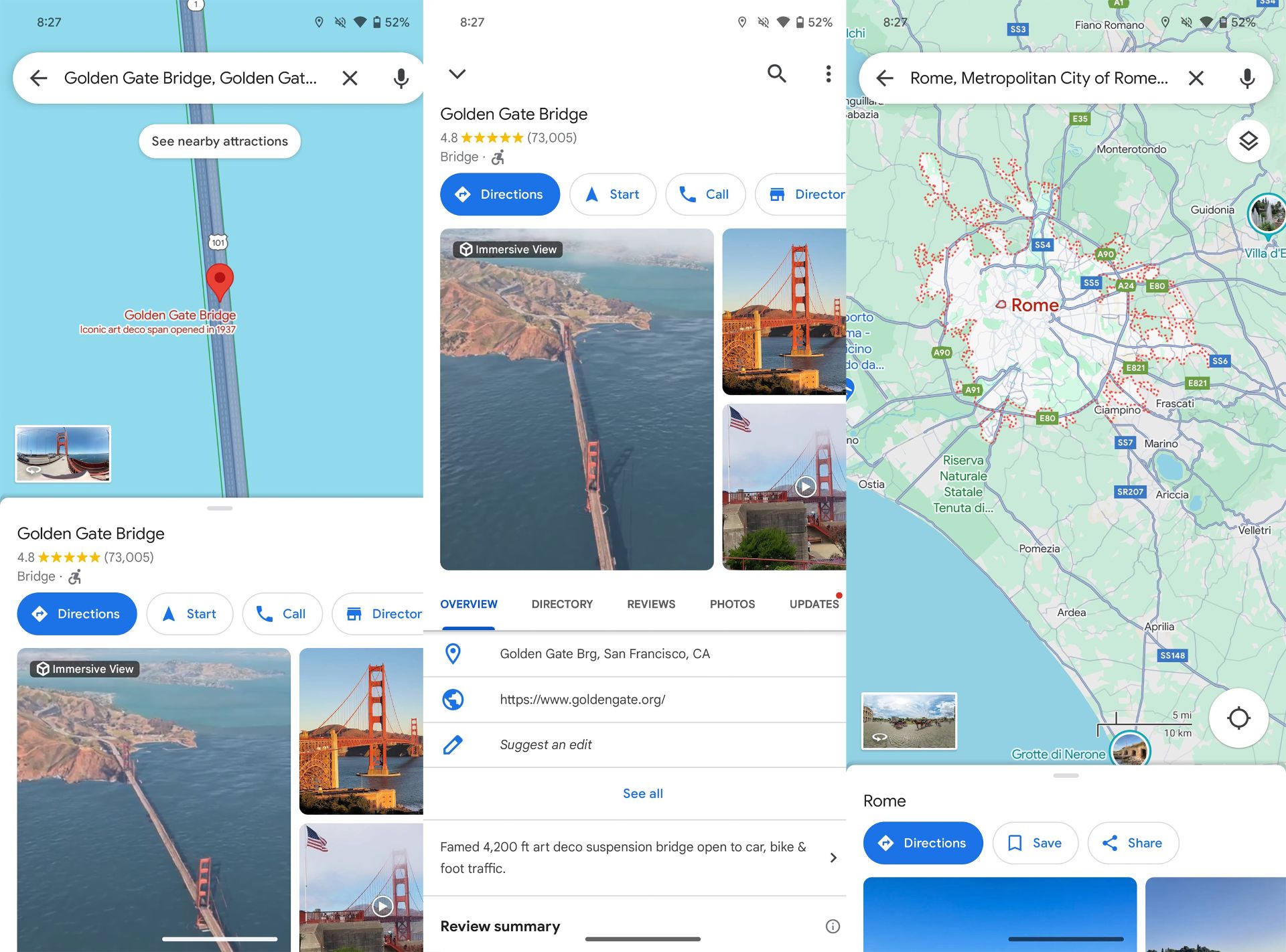Tap Start navigation in middle screen

(613, 194)
